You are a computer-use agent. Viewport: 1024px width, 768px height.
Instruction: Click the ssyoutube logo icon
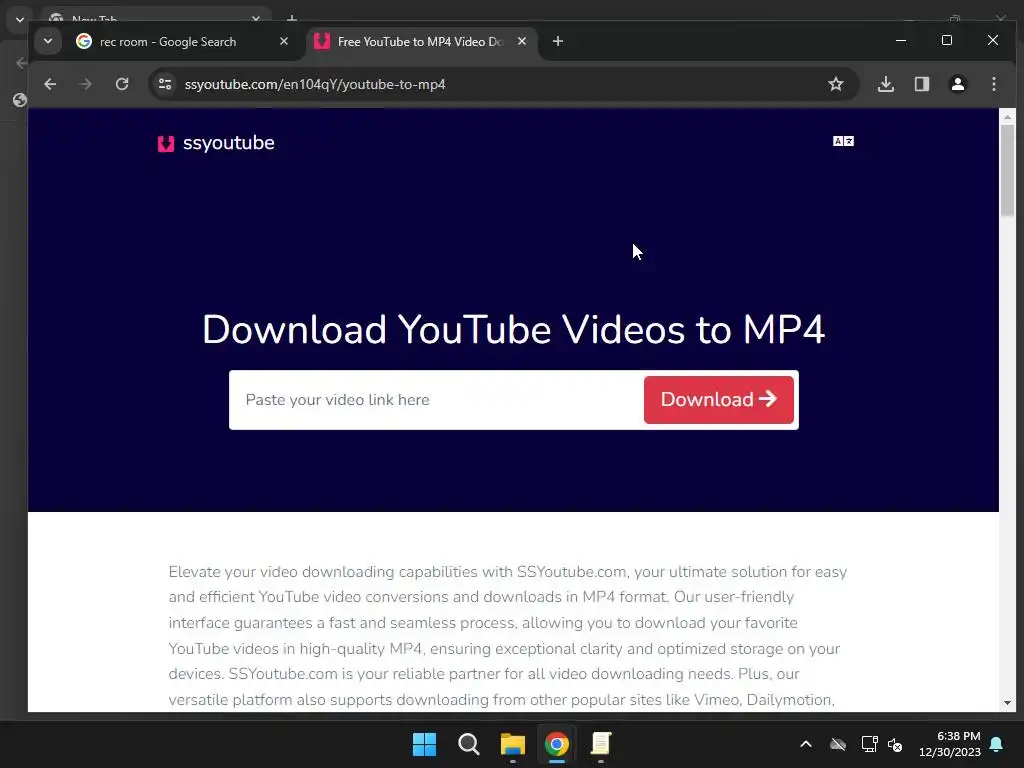166,144
